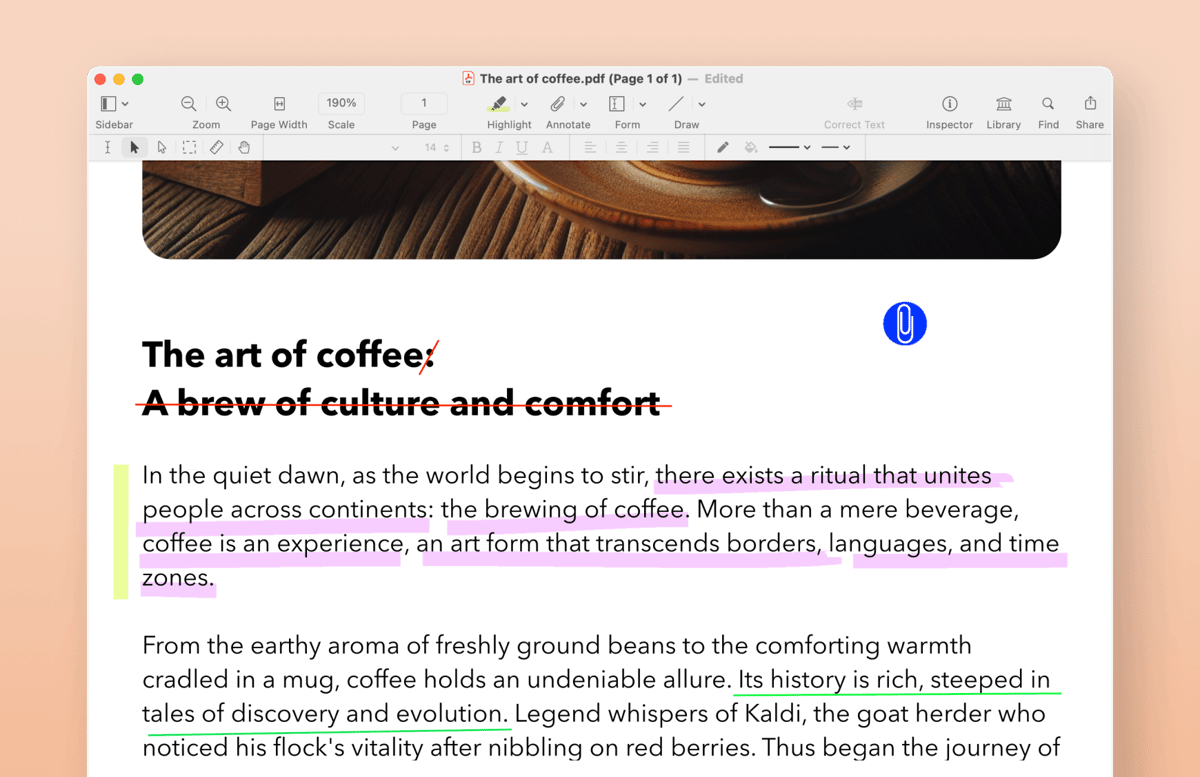The height and width of the screenshot is (777, 1200).
Task: Select the Zoom In tool
Action: click(222, 103)
